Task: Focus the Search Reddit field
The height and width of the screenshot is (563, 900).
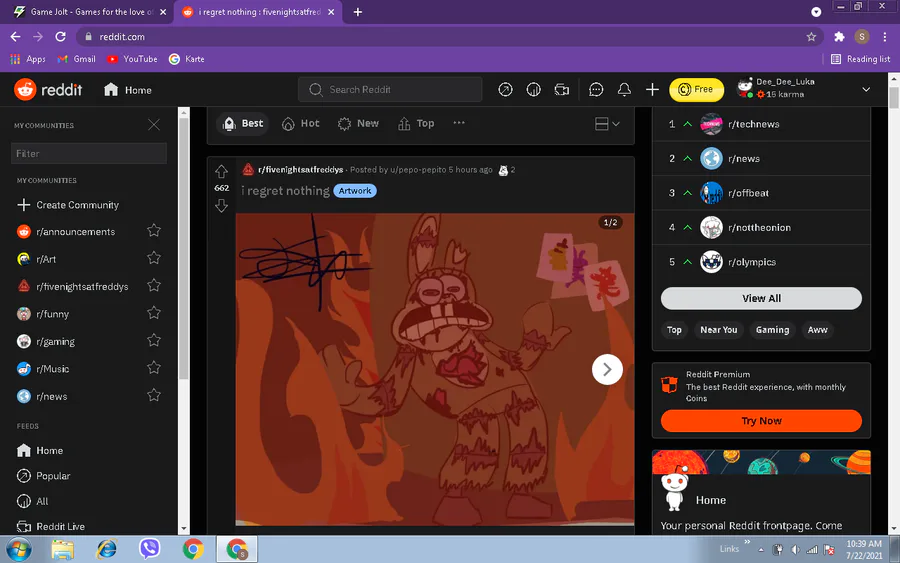Action: tap(390, 90)
